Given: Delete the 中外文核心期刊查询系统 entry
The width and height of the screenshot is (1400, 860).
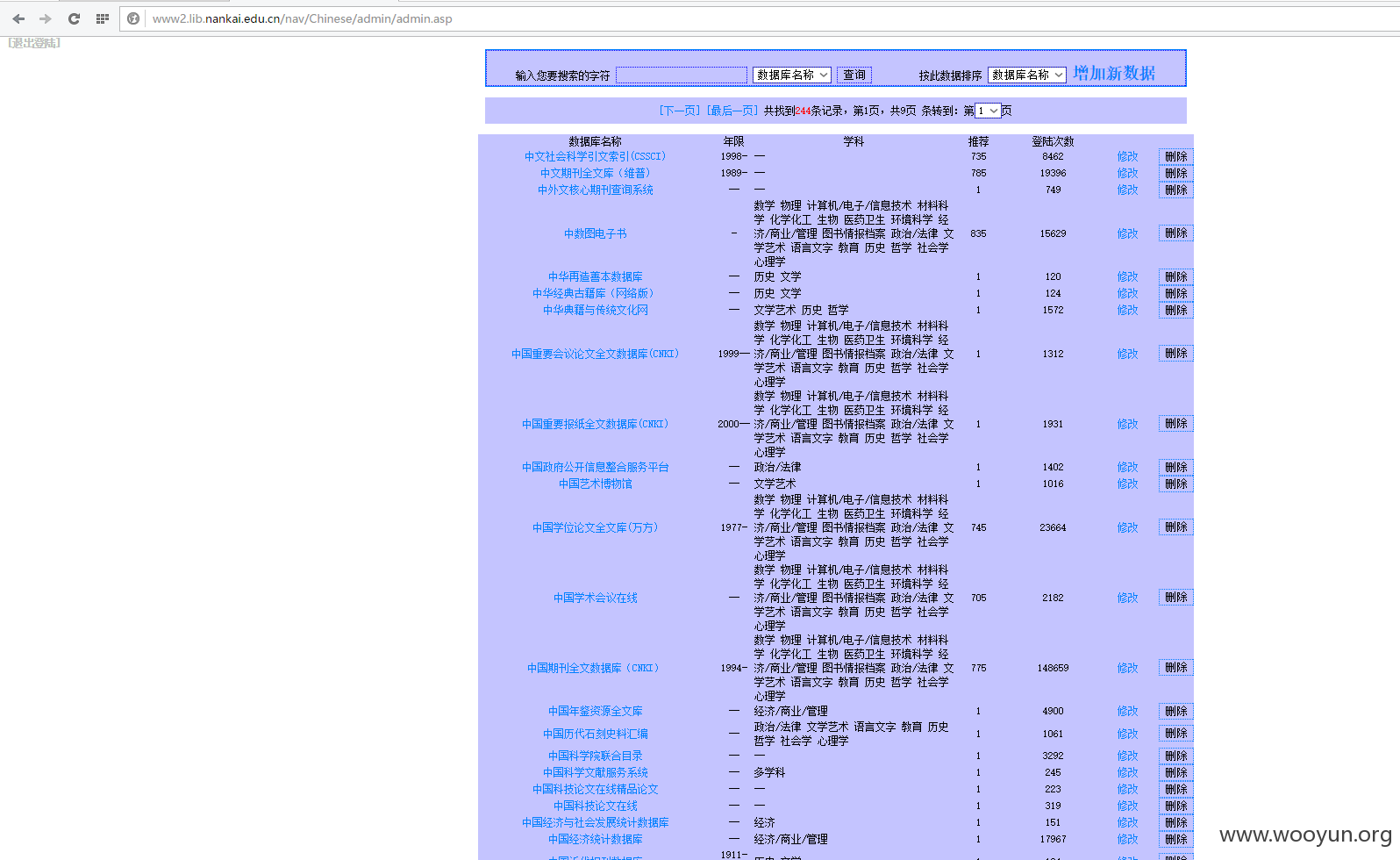Looking at the screenshot, I should point(1176,190).
